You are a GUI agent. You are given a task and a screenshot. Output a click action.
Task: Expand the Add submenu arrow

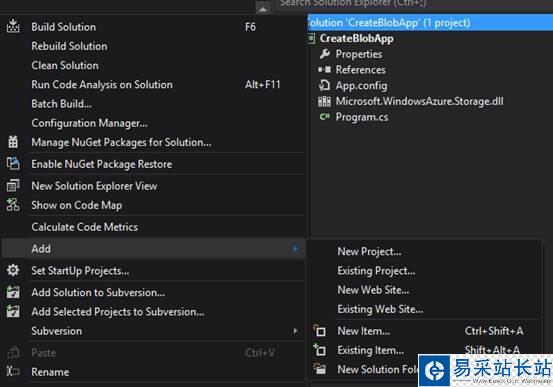click(x=296, y=249)
